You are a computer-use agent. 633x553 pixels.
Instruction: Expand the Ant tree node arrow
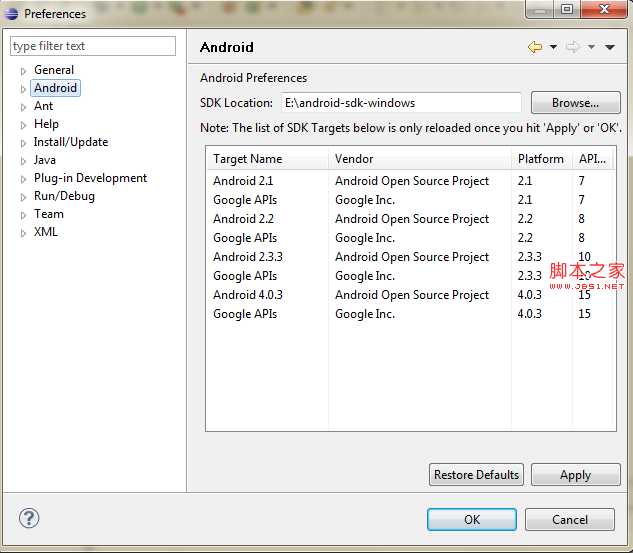(23, 107)
